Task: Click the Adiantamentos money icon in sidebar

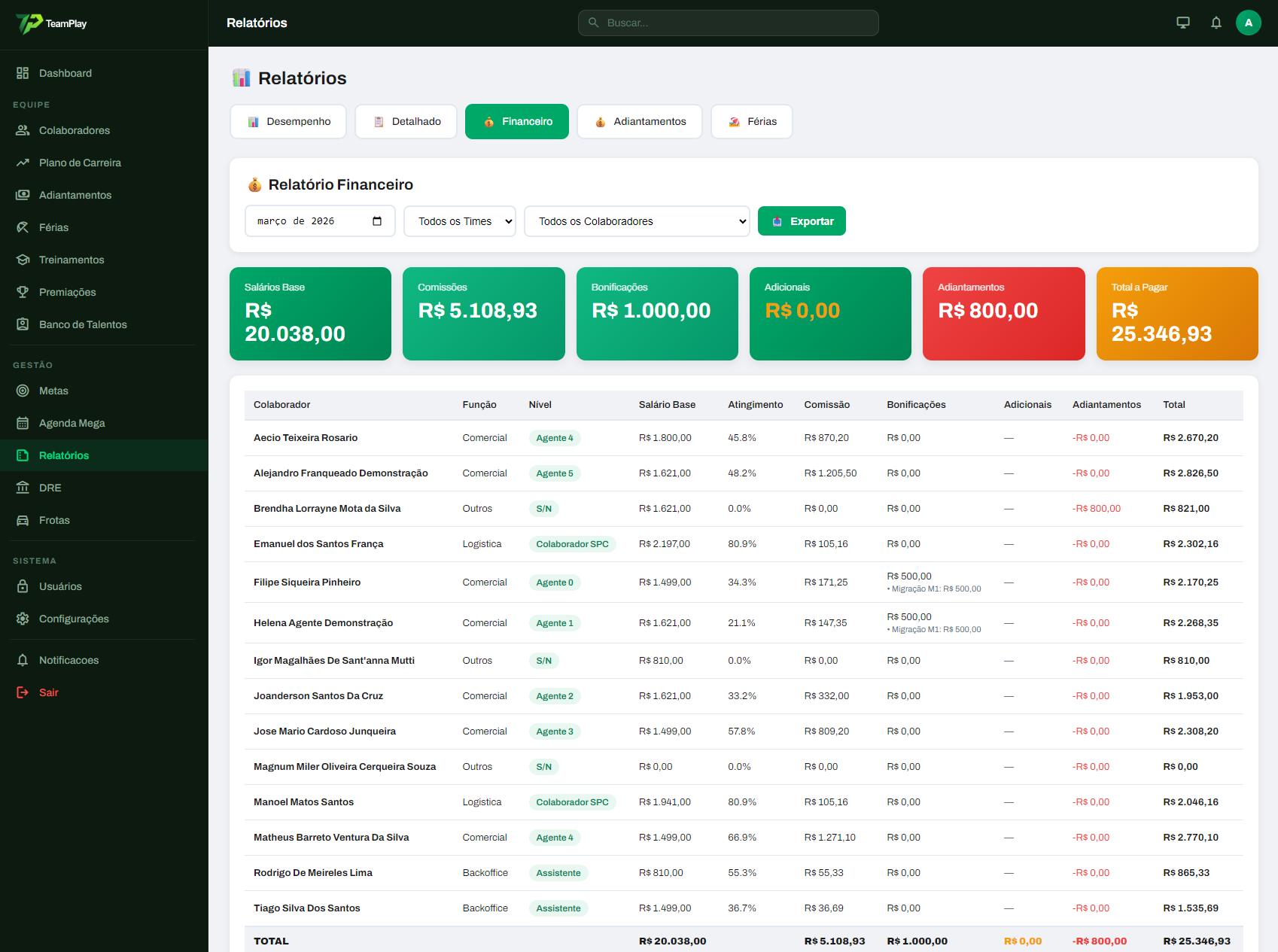Action: point(23,195)
